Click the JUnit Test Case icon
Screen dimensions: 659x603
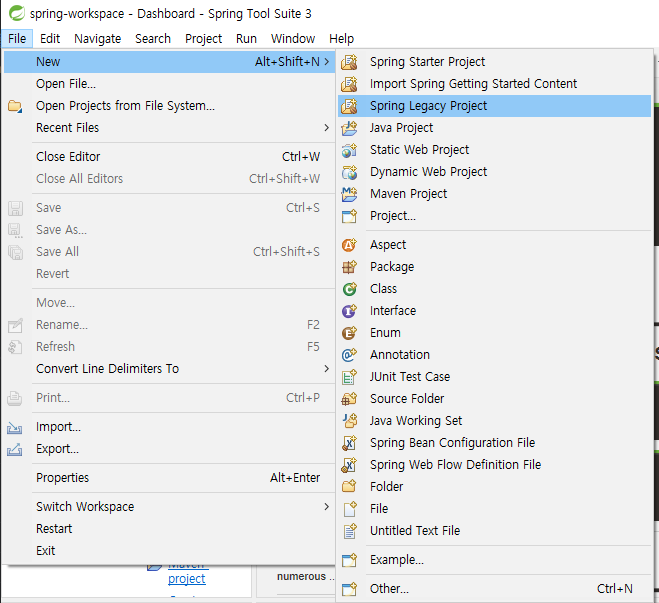point(349,377)
